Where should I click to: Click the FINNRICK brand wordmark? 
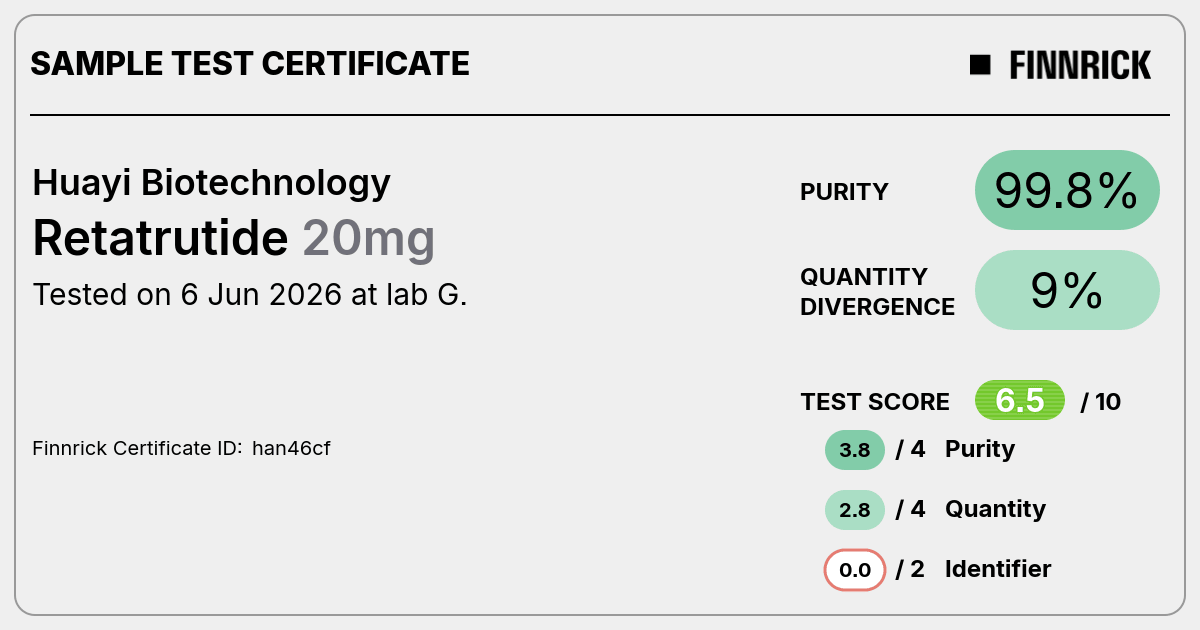[x=1080, y=65]
